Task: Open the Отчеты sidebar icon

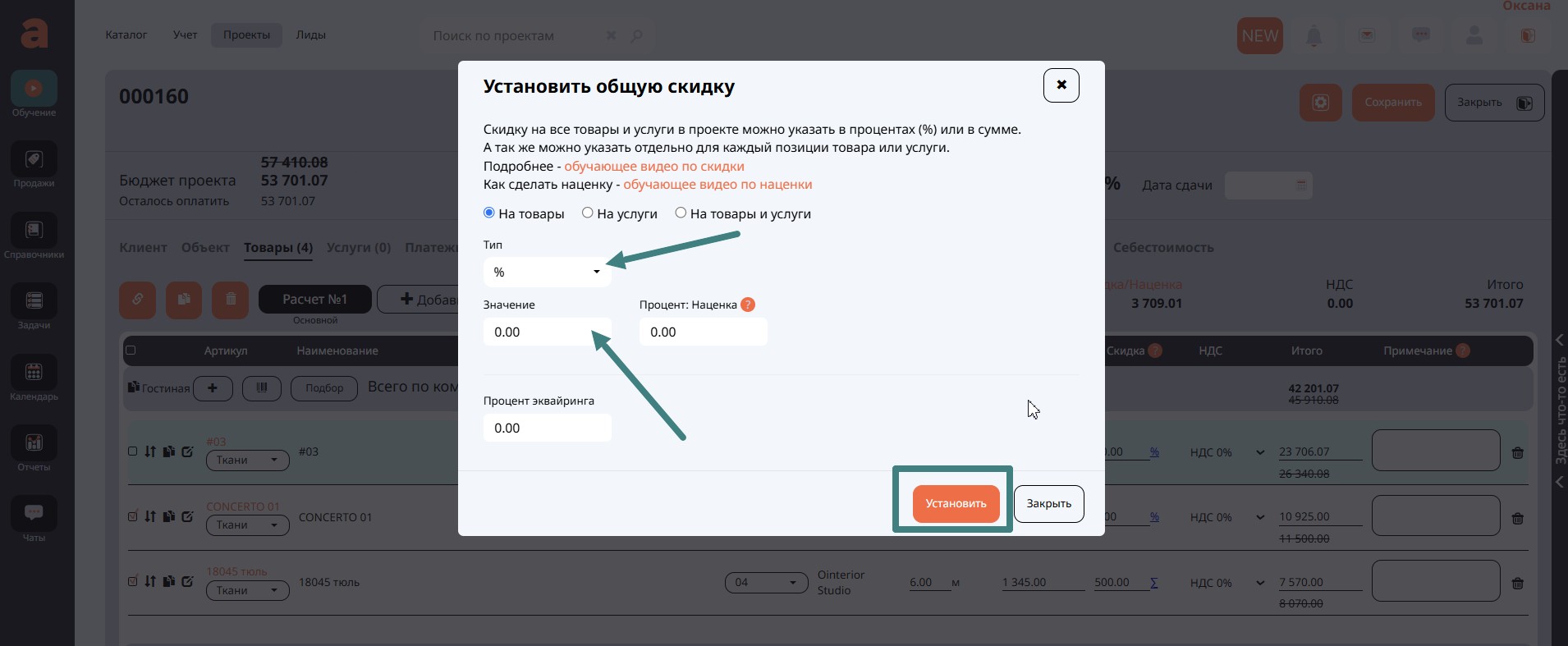Action: [x=34, y=443]
